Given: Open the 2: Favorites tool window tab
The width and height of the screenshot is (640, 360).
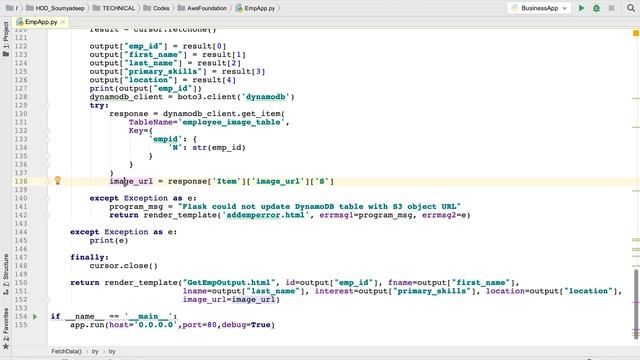Looking at the screenshot, I should pos(6,329).
